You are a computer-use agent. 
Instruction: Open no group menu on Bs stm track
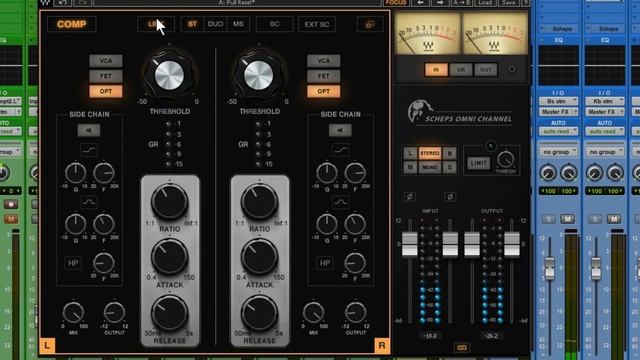(558, 152)
